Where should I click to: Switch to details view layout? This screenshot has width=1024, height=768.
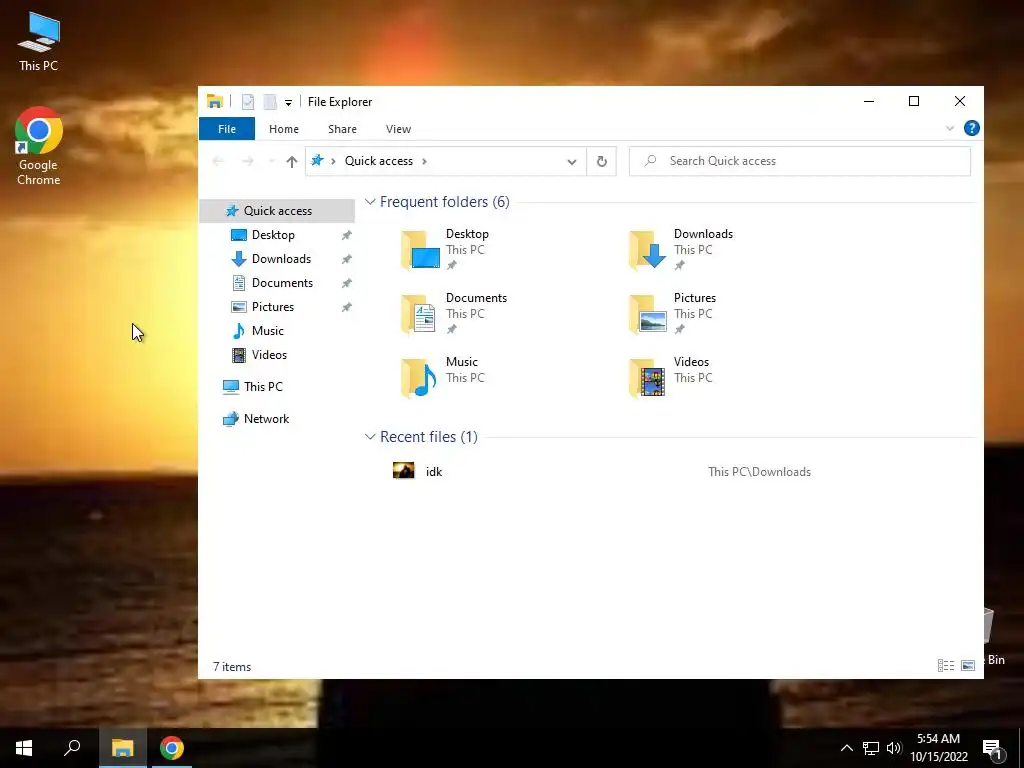click(946, 665)
